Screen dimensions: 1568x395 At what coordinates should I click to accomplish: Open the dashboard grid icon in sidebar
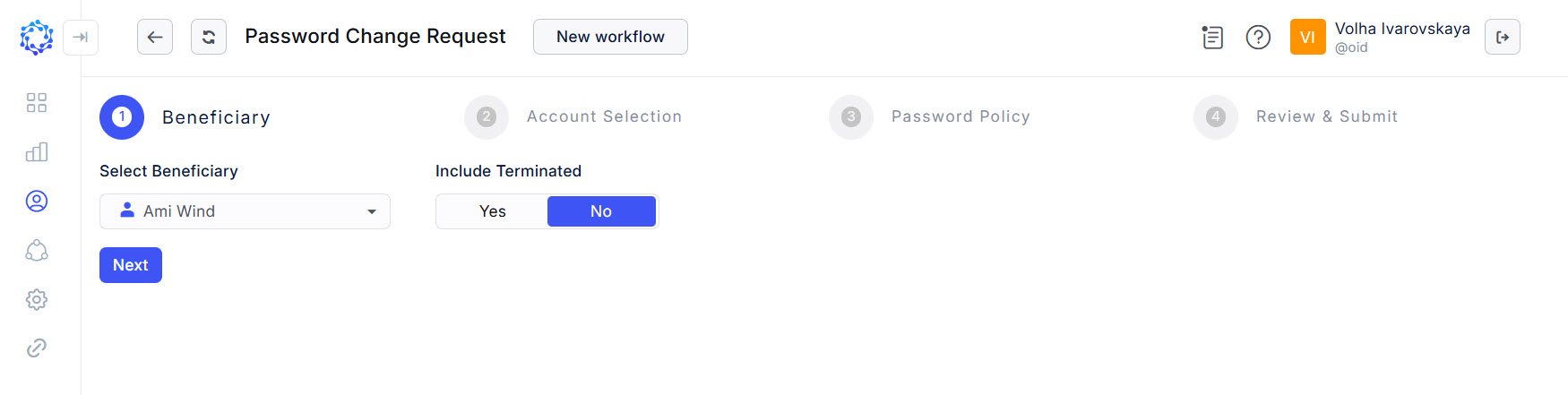coord(37,103)
